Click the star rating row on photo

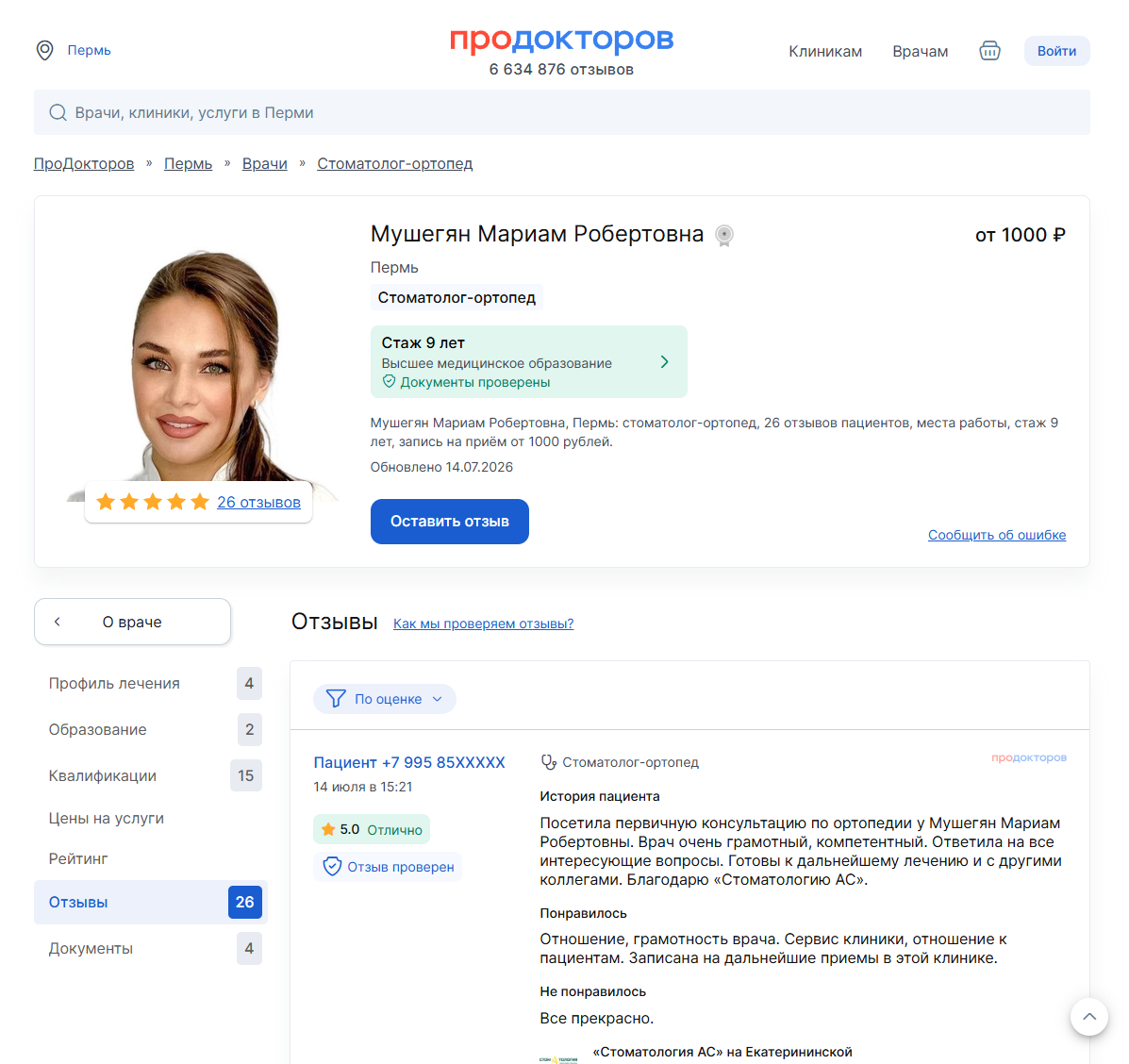[x=153, y=503]
